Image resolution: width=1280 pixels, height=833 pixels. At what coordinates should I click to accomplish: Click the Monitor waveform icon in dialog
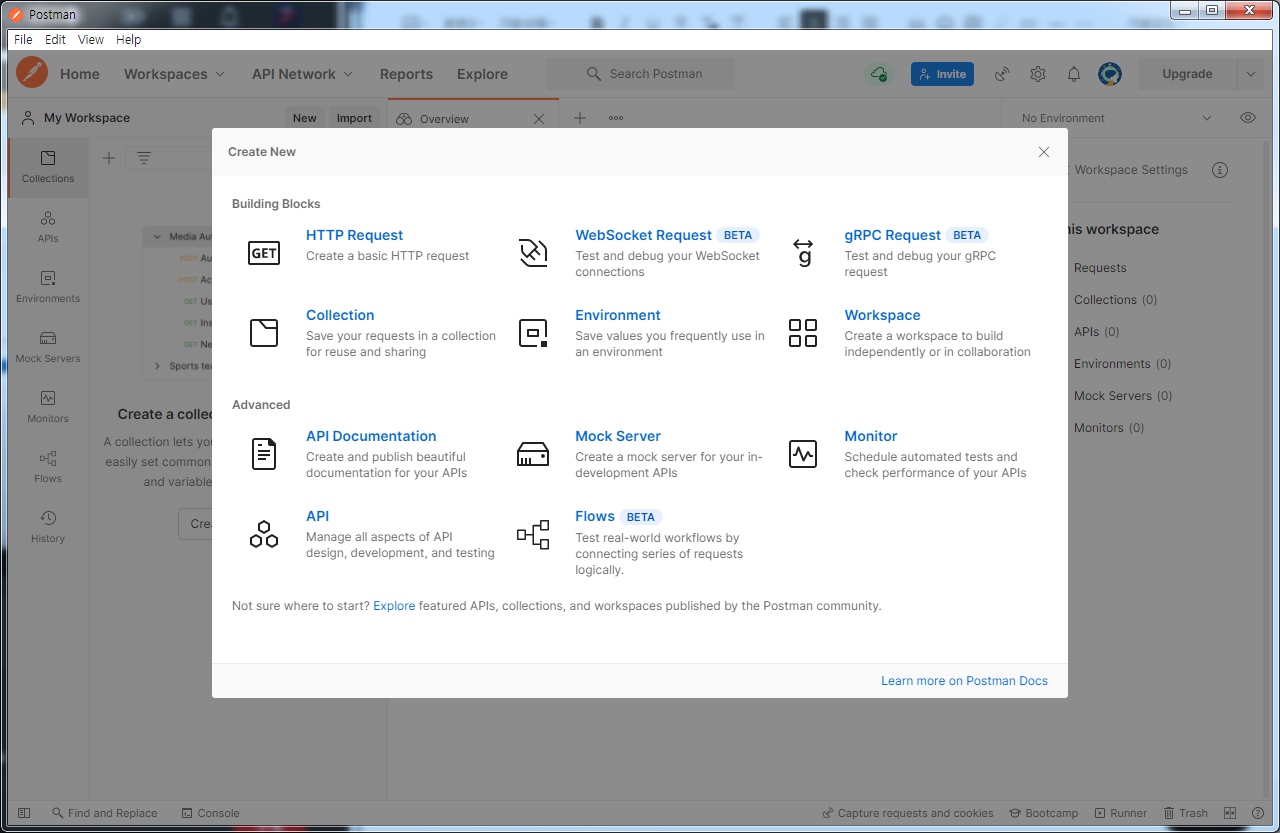coord(803,454)
